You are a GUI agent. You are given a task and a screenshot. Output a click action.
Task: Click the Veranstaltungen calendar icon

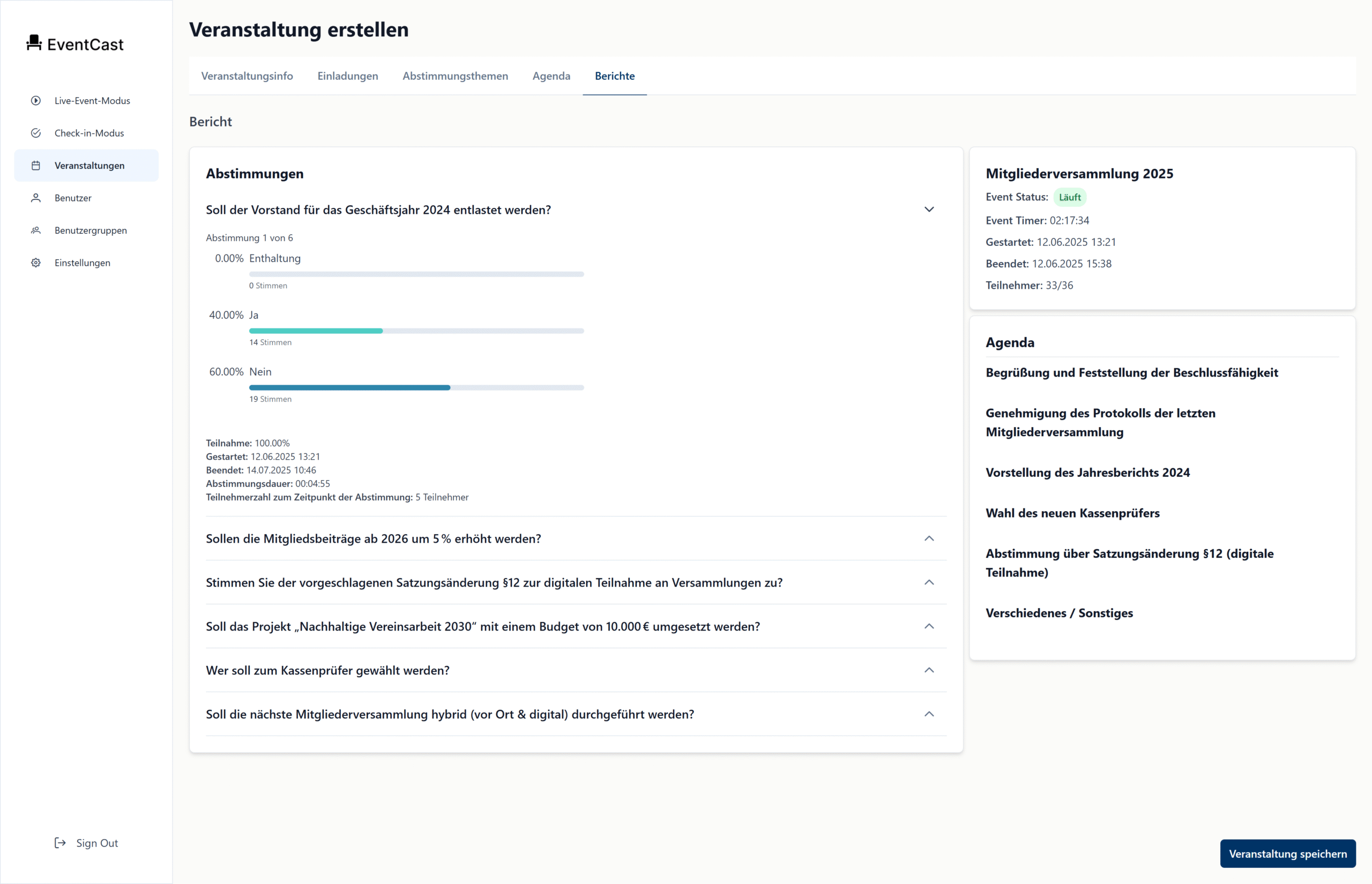(35, 166)
